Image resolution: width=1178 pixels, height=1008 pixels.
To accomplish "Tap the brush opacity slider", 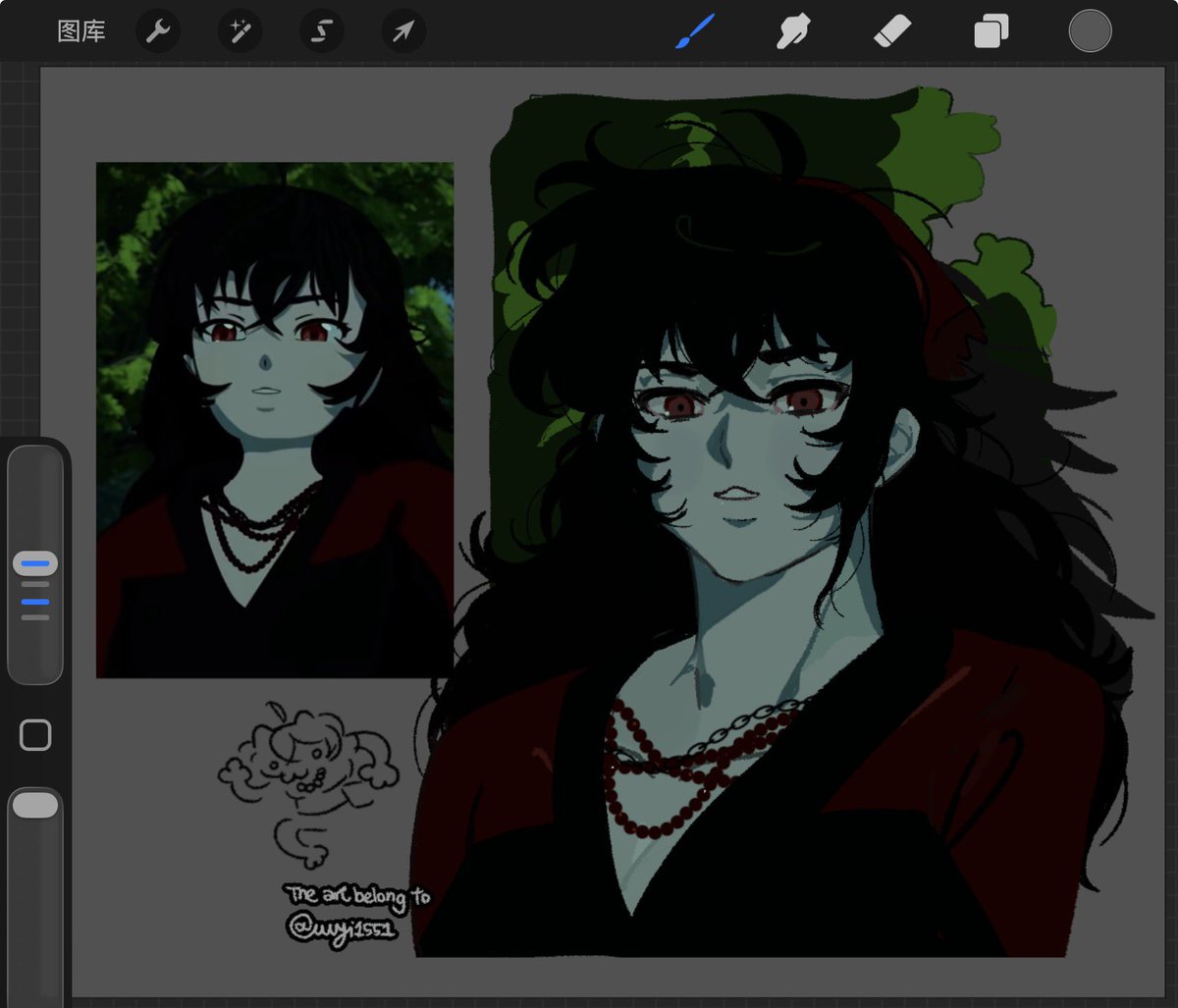I will (35, 895).
